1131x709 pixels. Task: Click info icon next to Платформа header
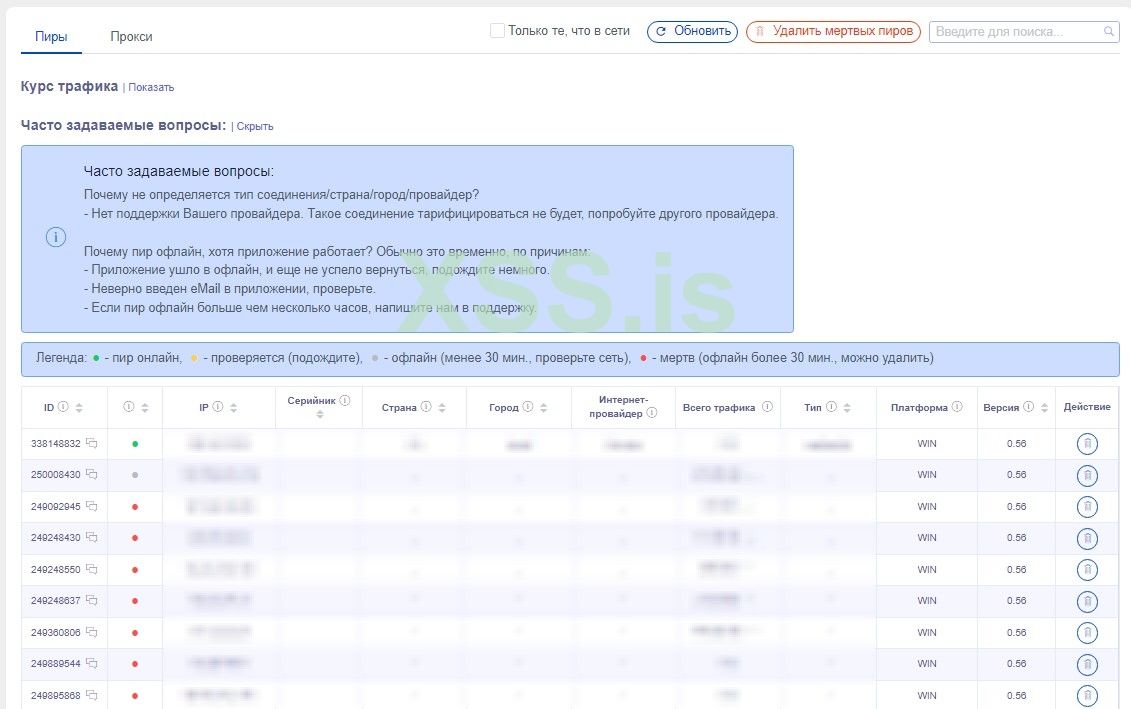(x=956, y=407)
